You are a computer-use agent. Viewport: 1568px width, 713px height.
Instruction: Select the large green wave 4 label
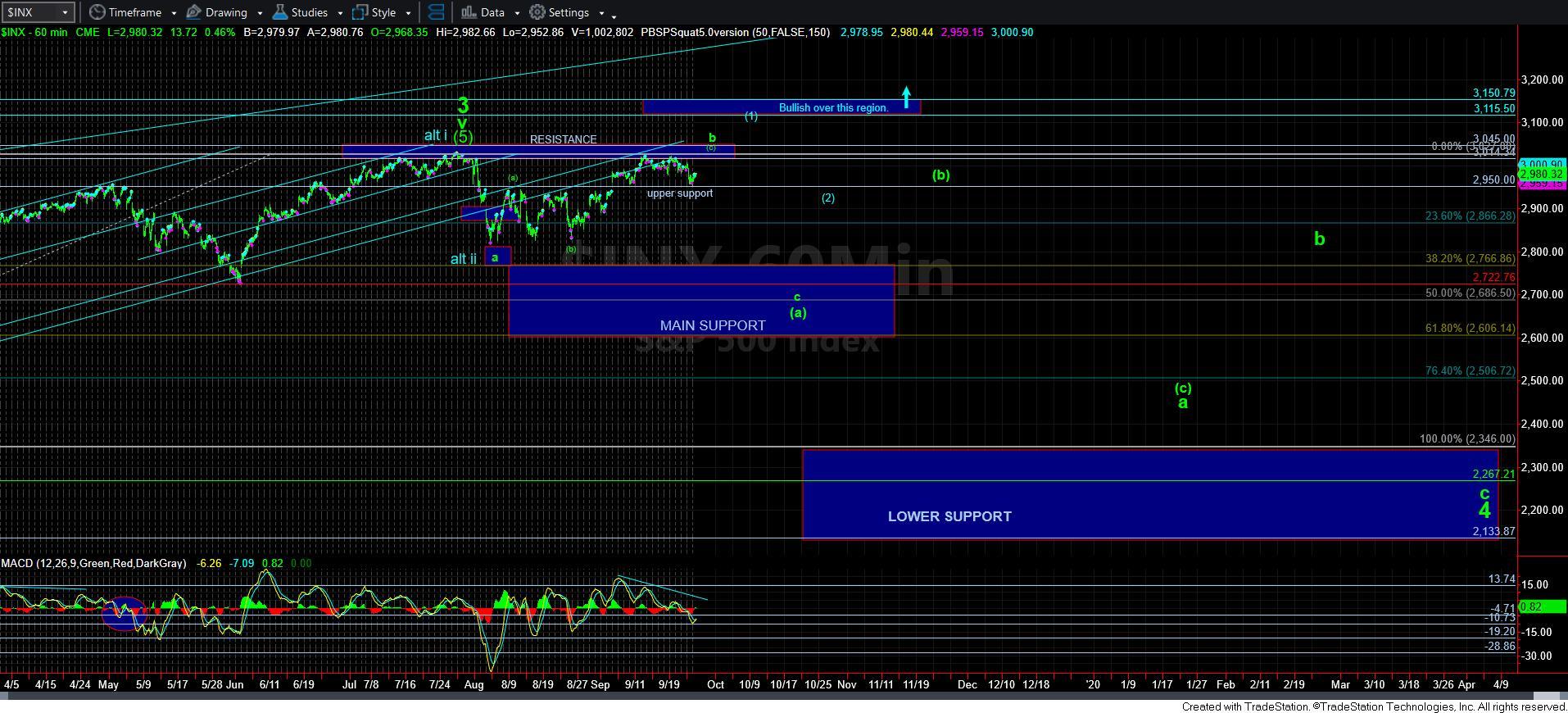click(1484, 511)
